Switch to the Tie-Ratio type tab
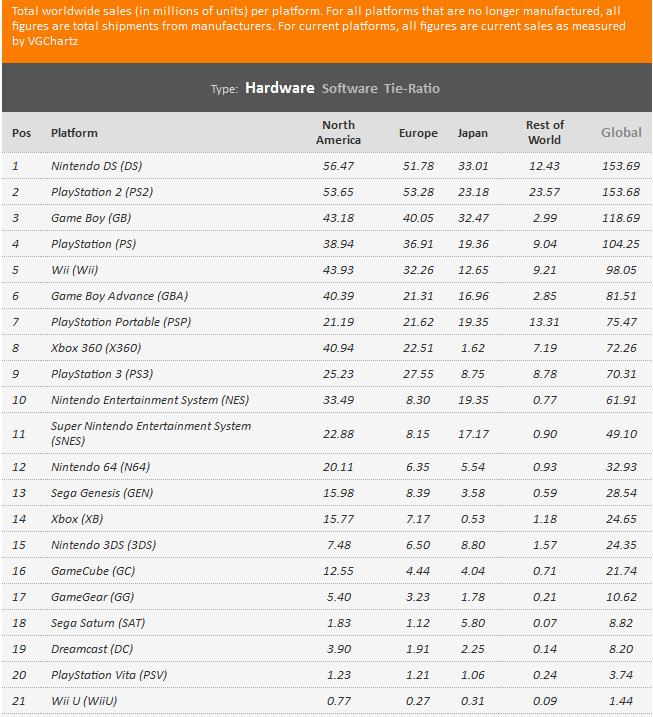The height and width of the screenshot is (717, 653). (x=412, y=88)
